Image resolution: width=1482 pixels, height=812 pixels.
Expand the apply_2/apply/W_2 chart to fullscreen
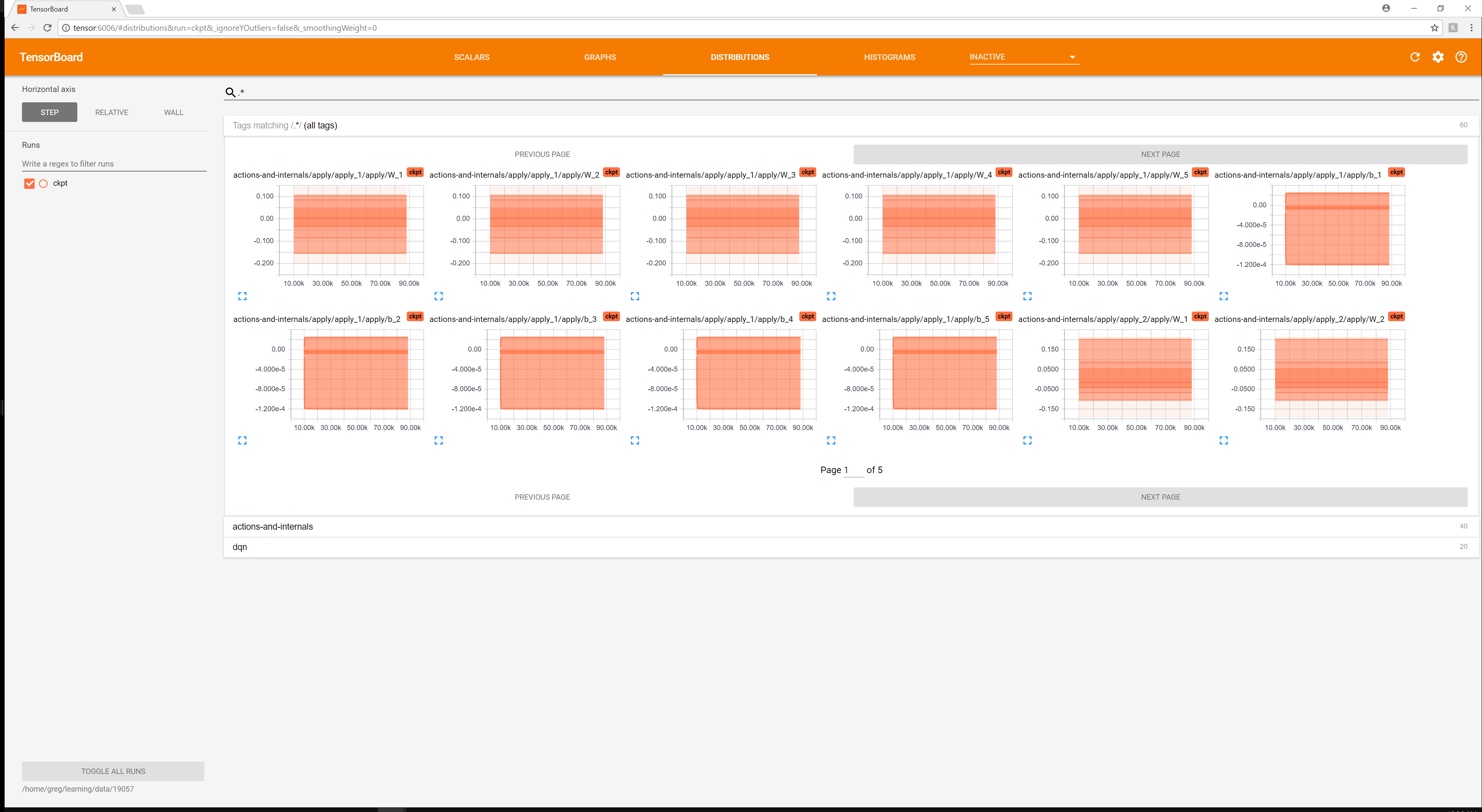(1224, 440)
